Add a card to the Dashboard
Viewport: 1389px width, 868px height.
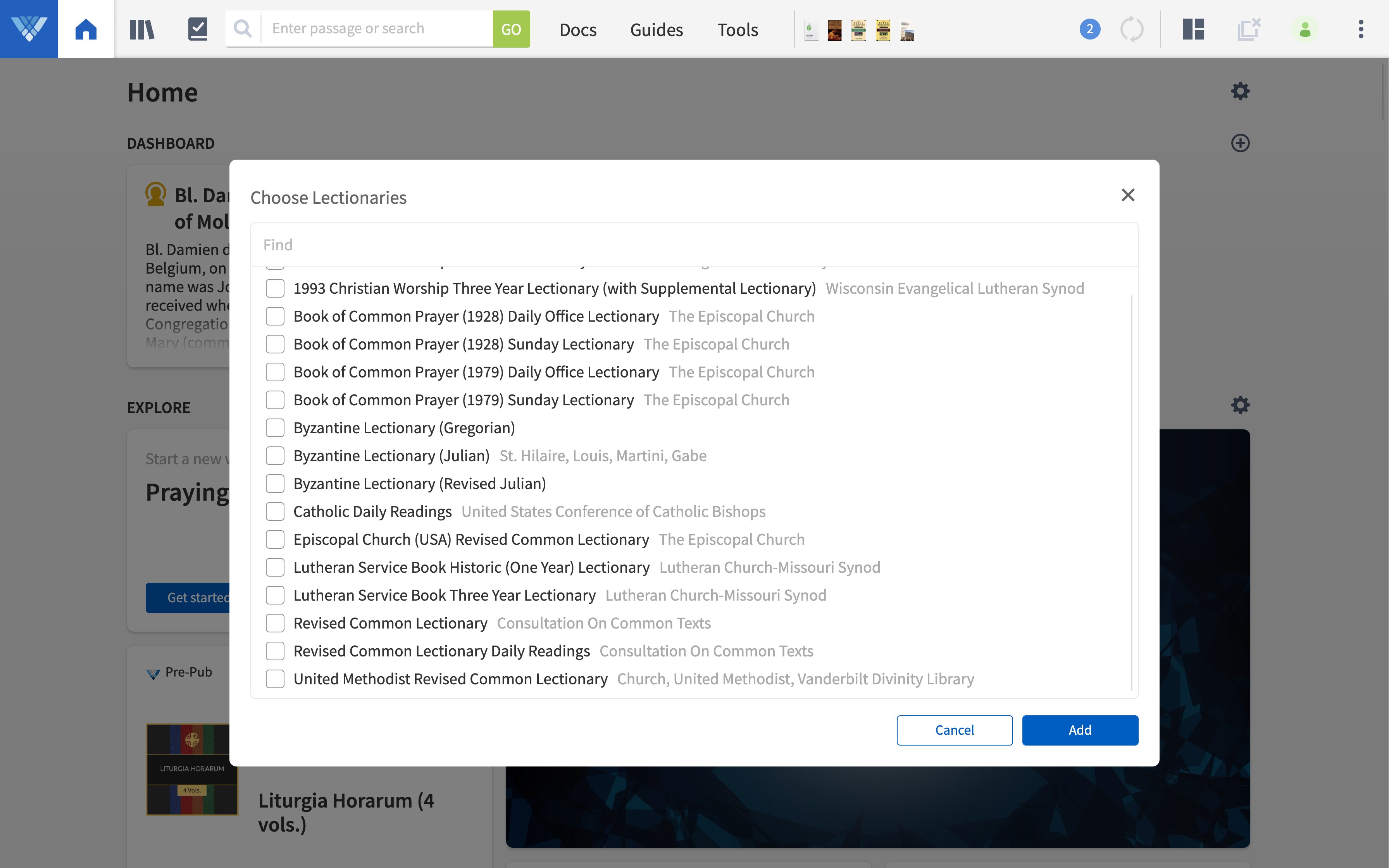coord(1240,143)
